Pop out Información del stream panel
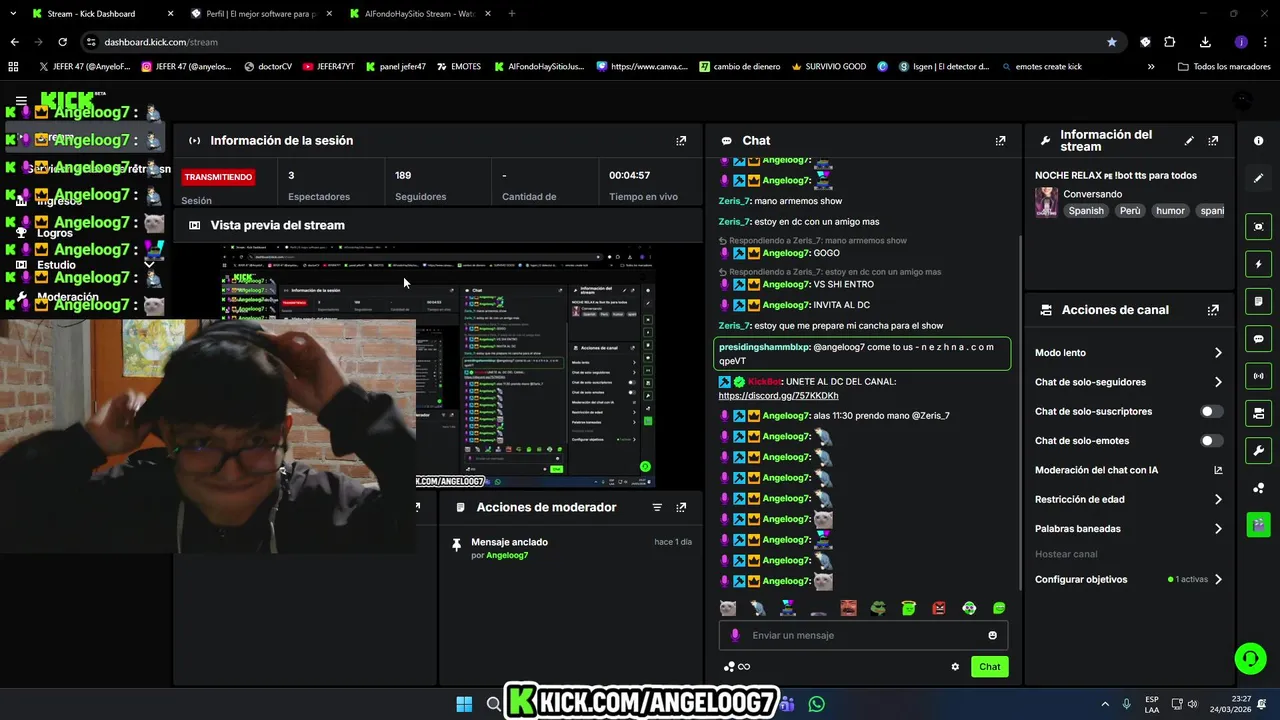 coord(1213,141)
